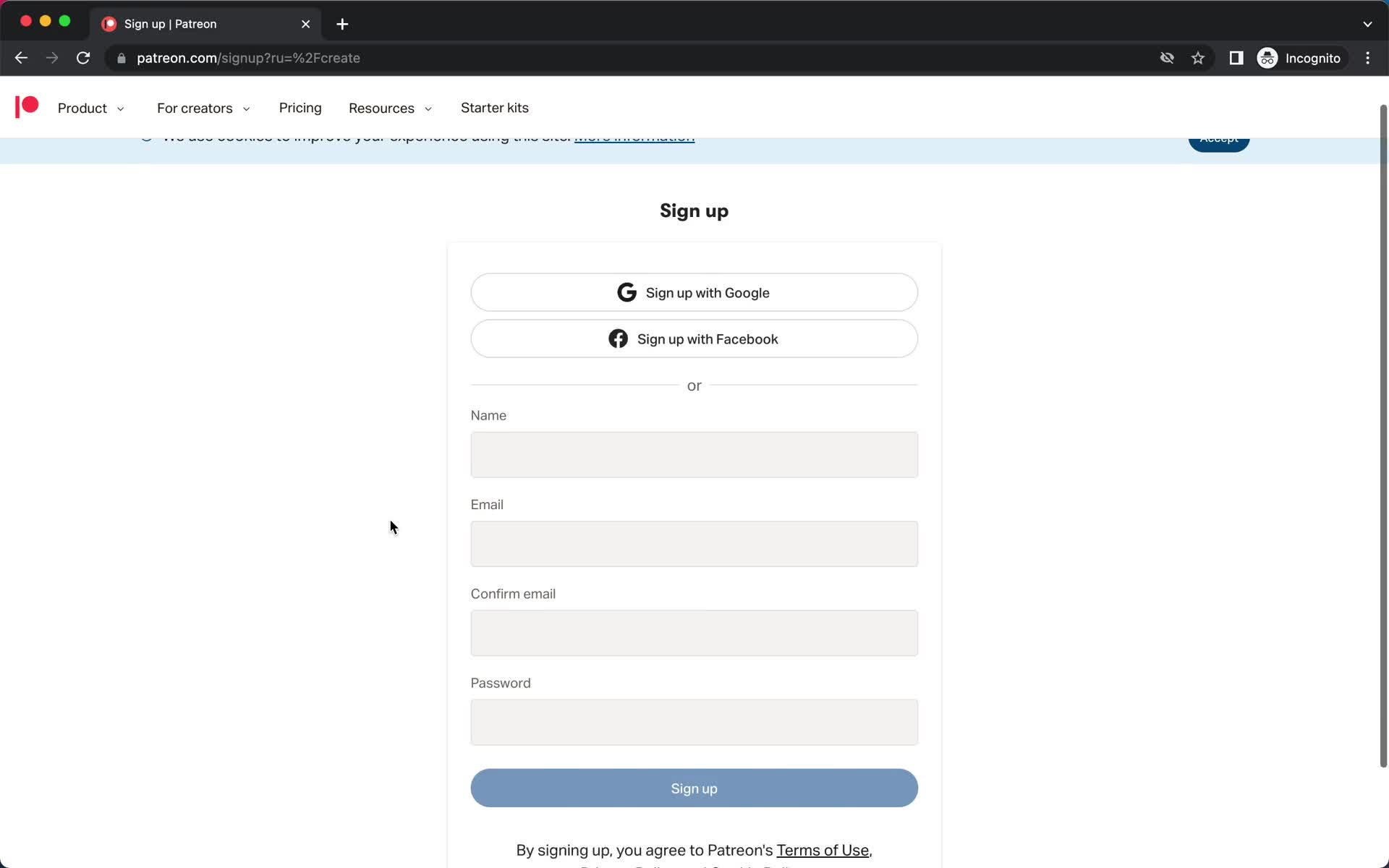The width and height of the screenshot is (1389, 868).
Task: Open the side panel icon
Action: pos(1236,58)
